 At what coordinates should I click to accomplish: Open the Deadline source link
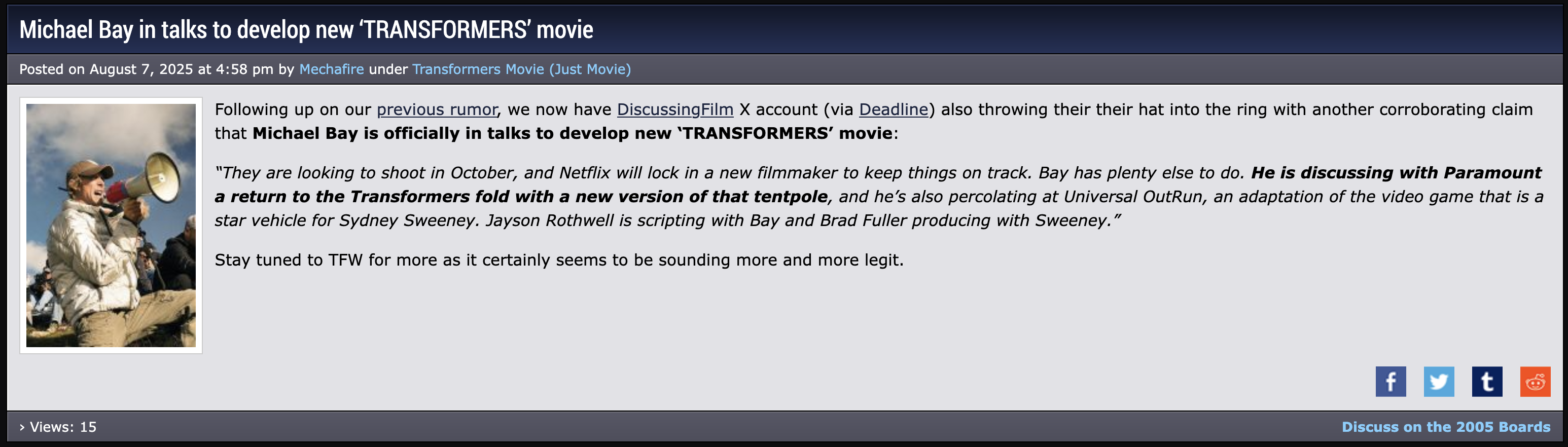point(893,109)
